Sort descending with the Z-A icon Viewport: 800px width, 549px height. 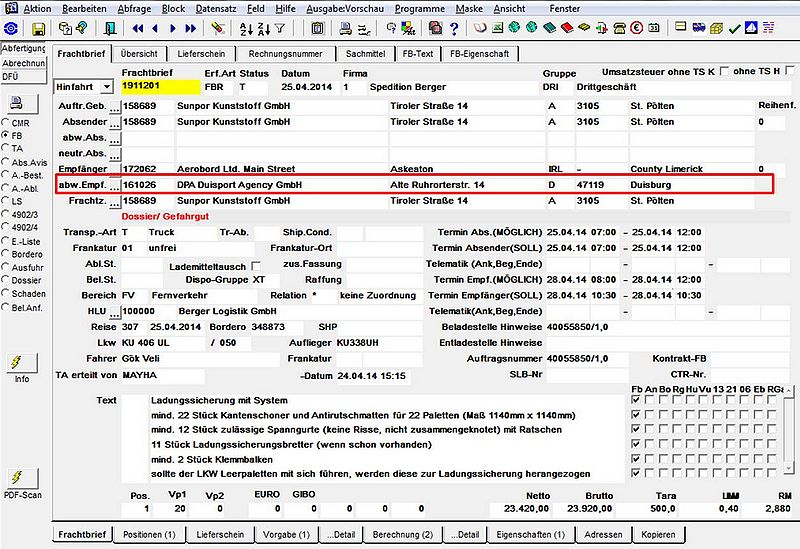(263, 29)
